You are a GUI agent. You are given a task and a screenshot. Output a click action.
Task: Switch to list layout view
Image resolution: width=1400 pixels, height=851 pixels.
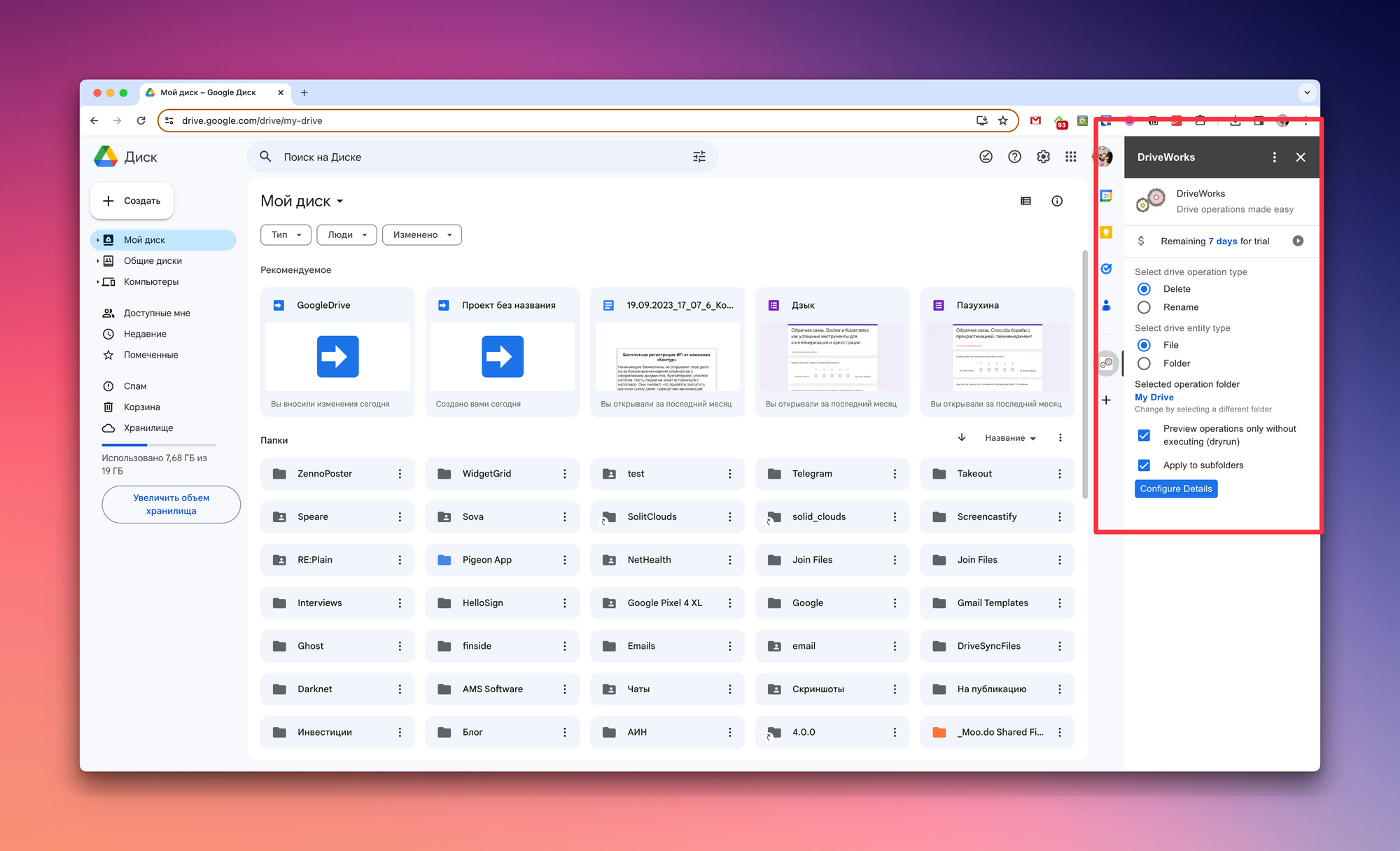pos(1025,202)
